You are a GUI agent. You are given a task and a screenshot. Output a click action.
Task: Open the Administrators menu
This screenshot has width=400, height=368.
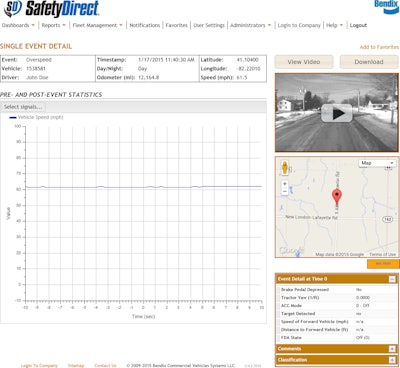[x=250, y=25]
